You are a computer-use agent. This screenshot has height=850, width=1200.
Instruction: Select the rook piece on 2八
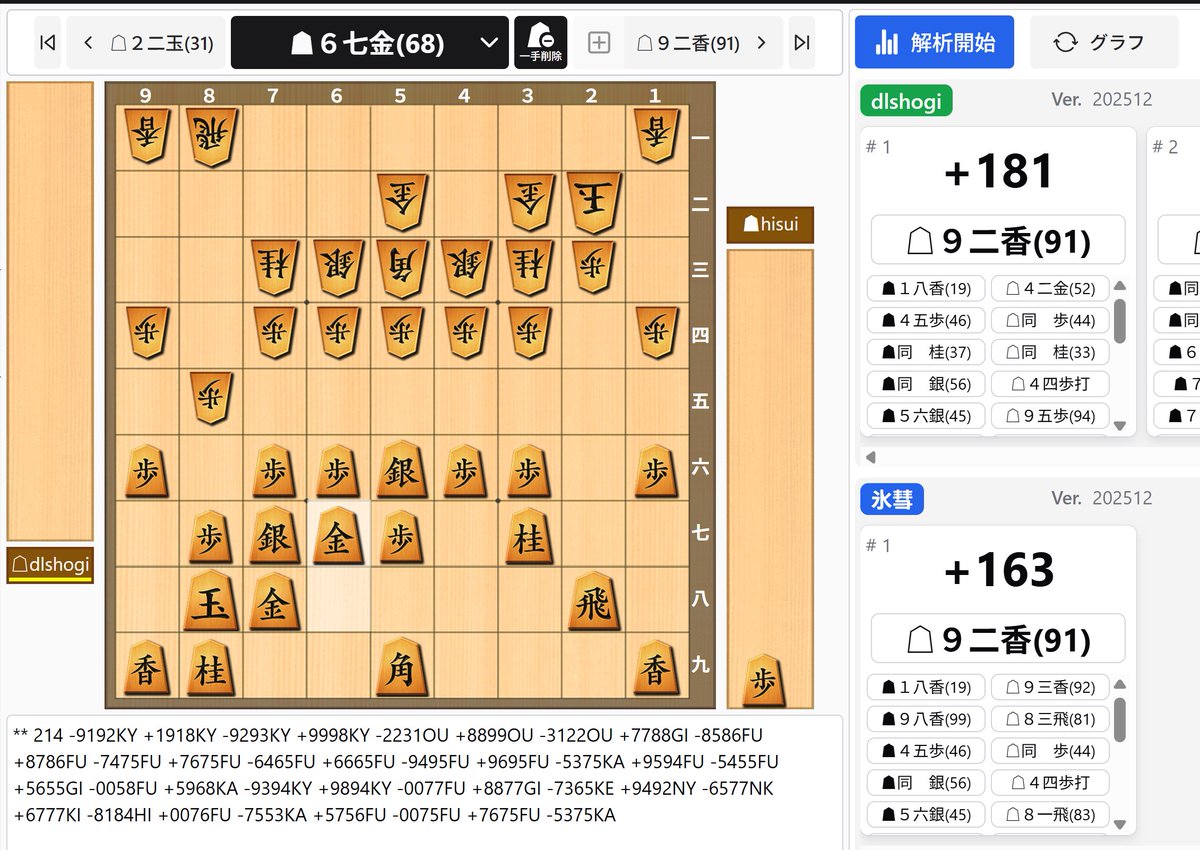coord(593,600)
